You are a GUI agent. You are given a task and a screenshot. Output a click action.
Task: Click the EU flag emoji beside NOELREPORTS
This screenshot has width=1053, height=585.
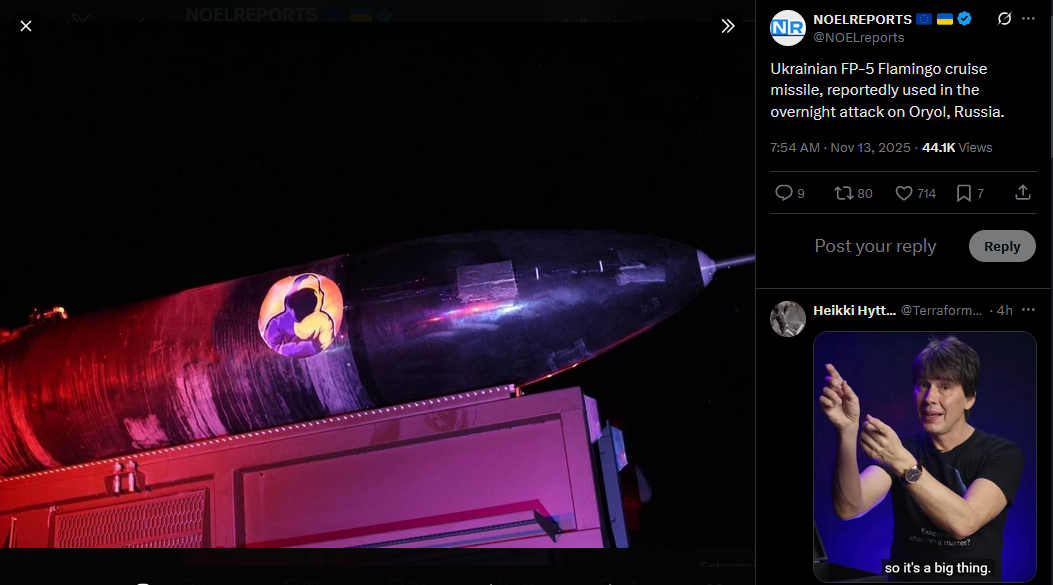(924, 19)
